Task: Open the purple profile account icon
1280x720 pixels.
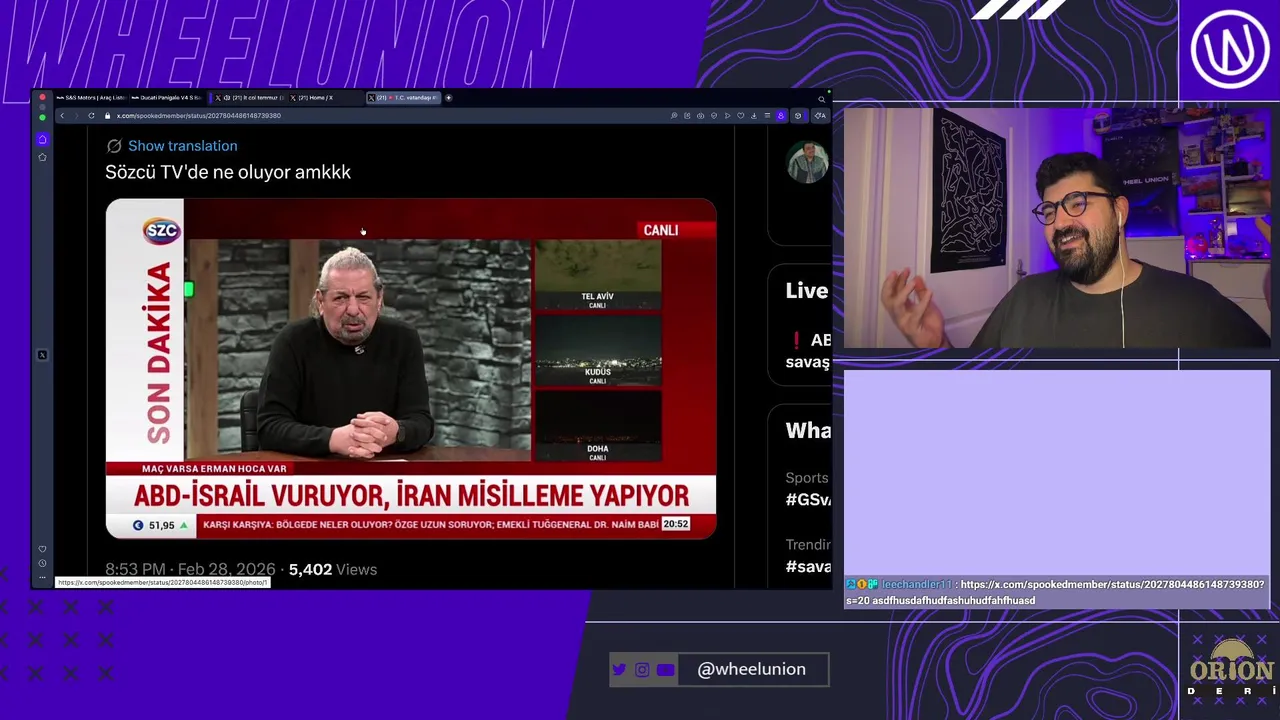Action: (781, 116)
